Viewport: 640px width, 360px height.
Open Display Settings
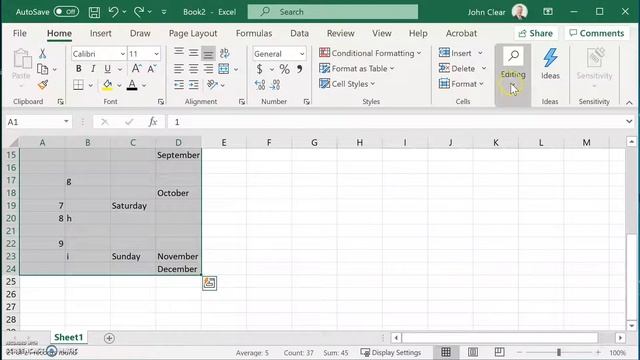click(x=391, y=352)
